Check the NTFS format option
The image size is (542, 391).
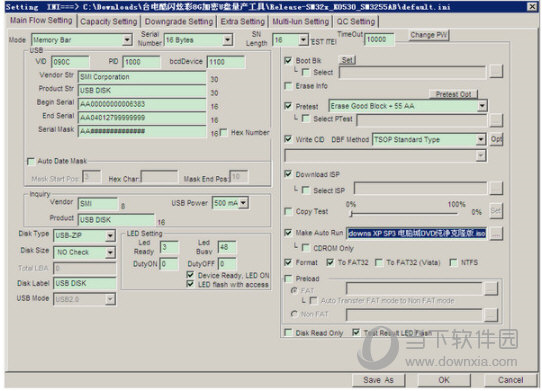coord(453,262)
